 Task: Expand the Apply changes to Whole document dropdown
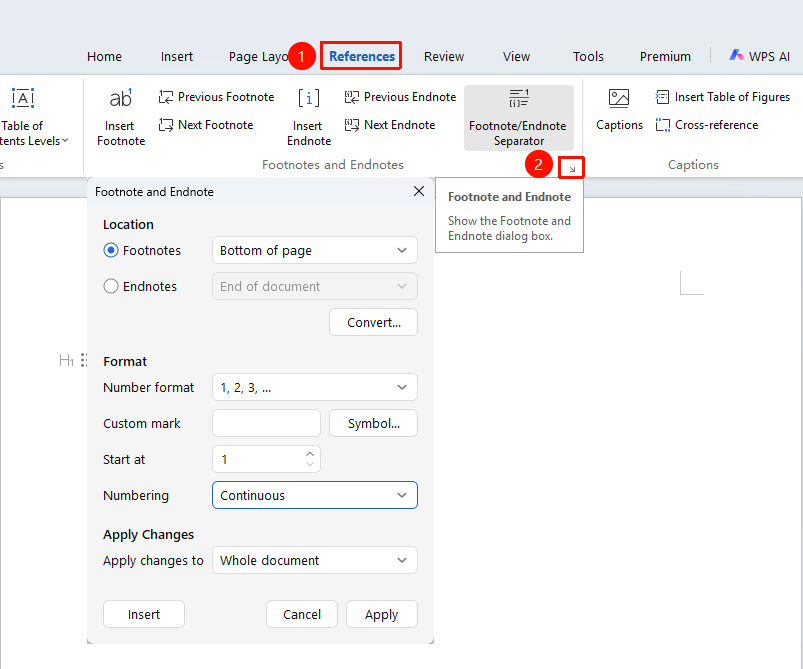pyautogui.click(x=315, y=560)
